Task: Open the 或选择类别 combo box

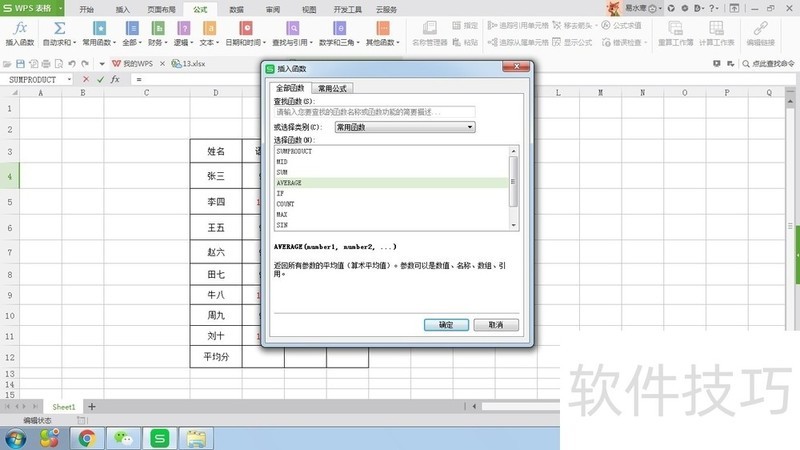Action: (405, 127)
